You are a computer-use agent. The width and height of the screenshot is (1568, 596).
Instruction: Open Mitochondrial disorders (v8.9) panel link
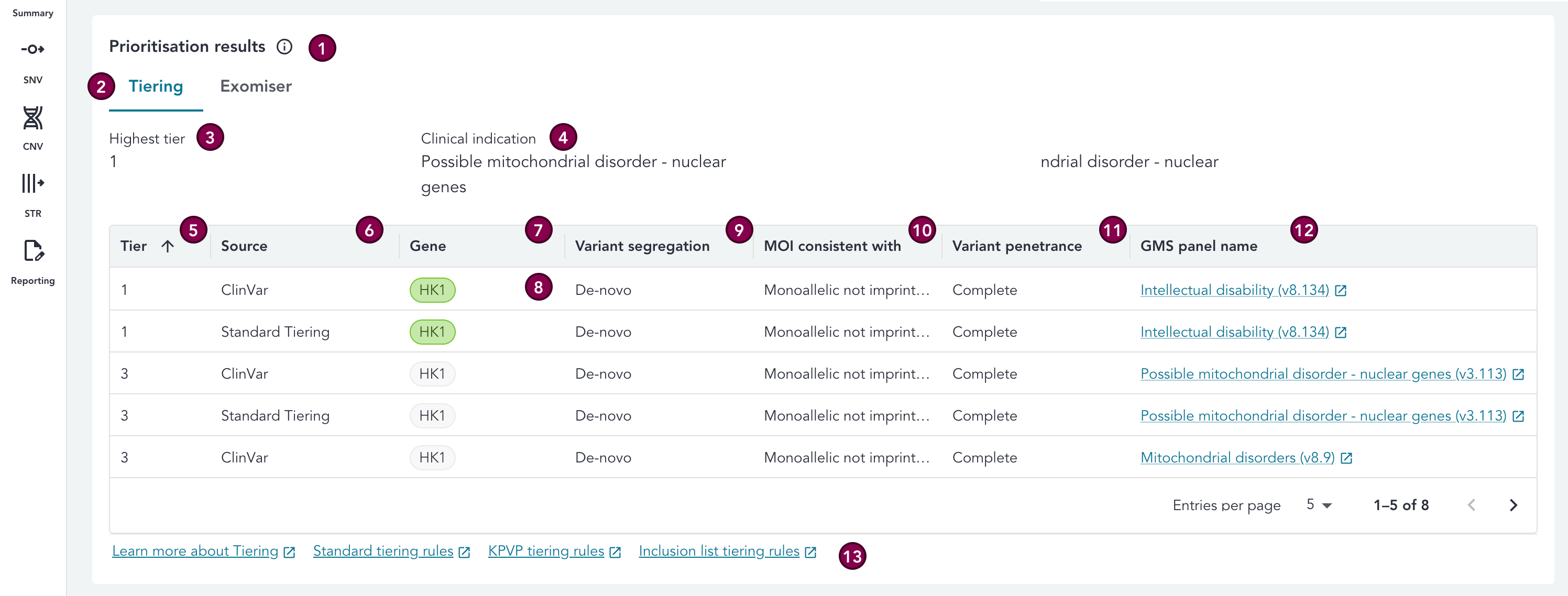click(x=1237, y=458)
